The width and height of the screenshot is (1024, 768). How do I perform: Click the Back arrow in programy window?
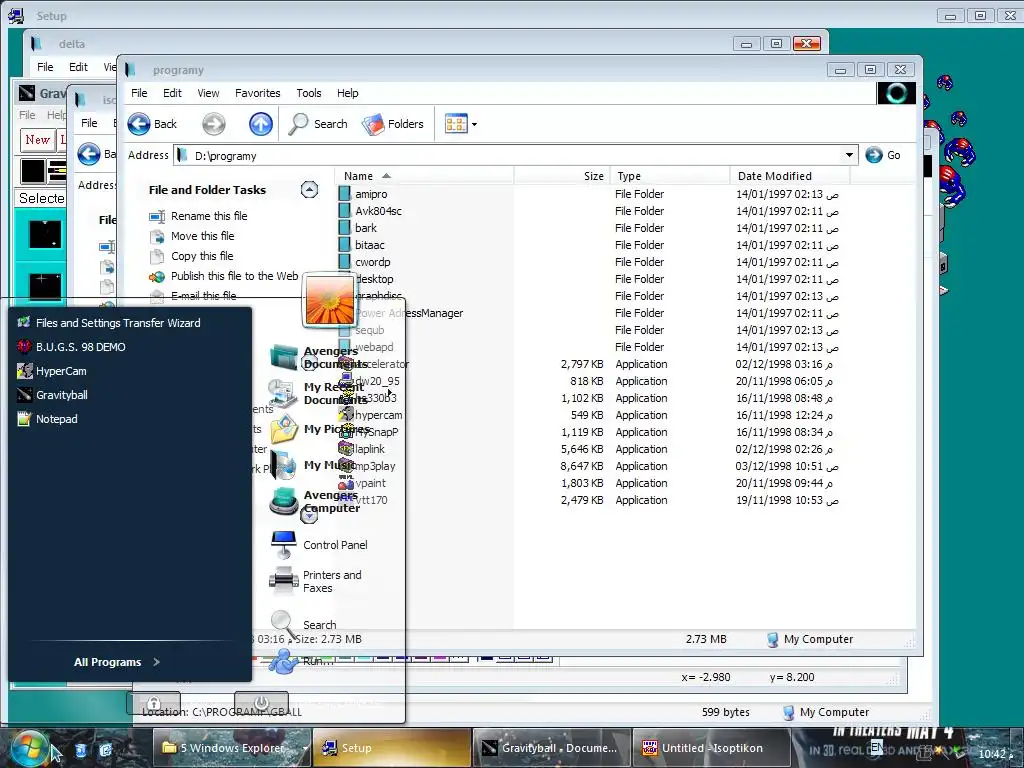138,123
